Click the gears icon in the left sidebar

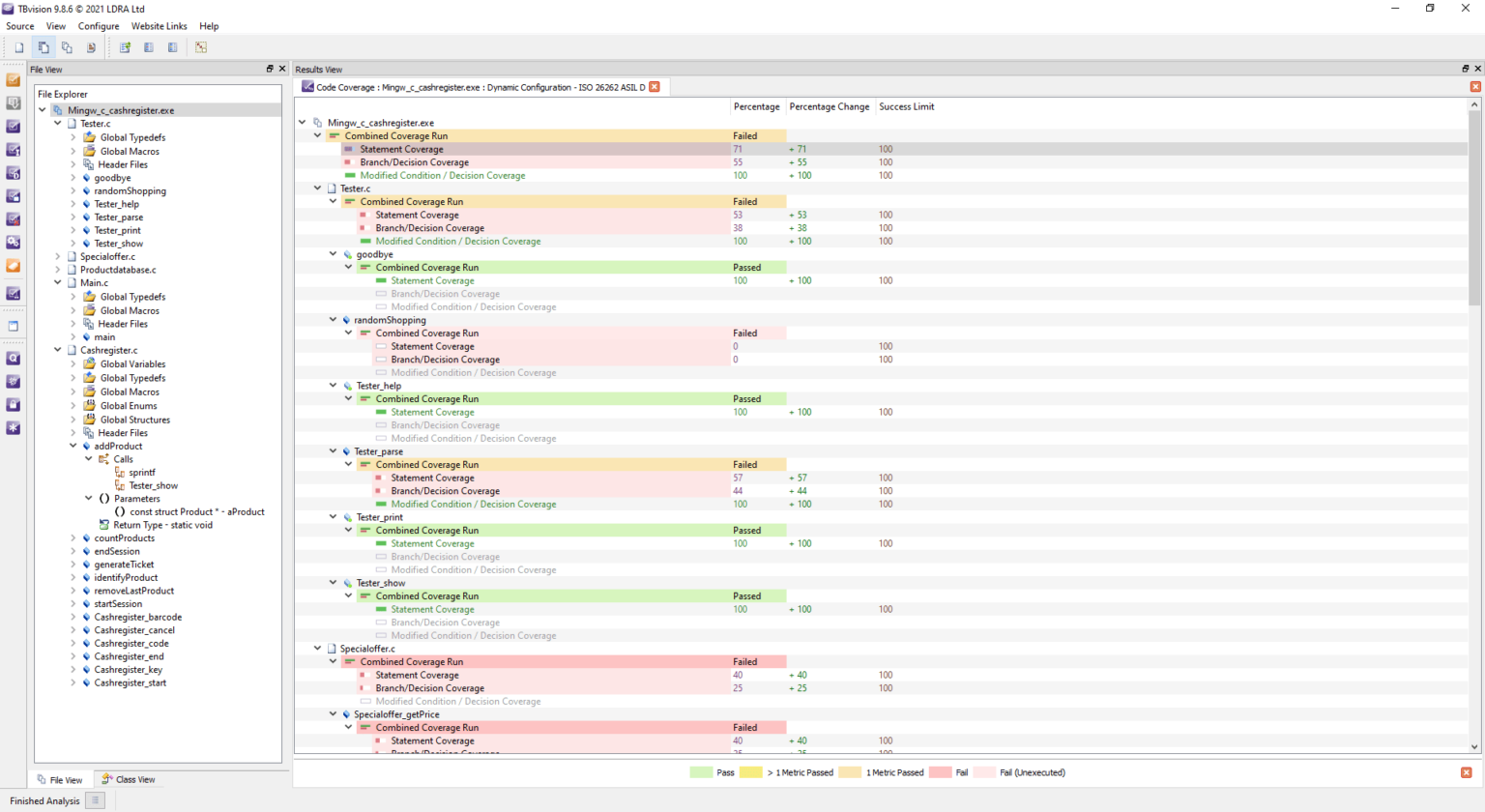(x=14, y=243)
